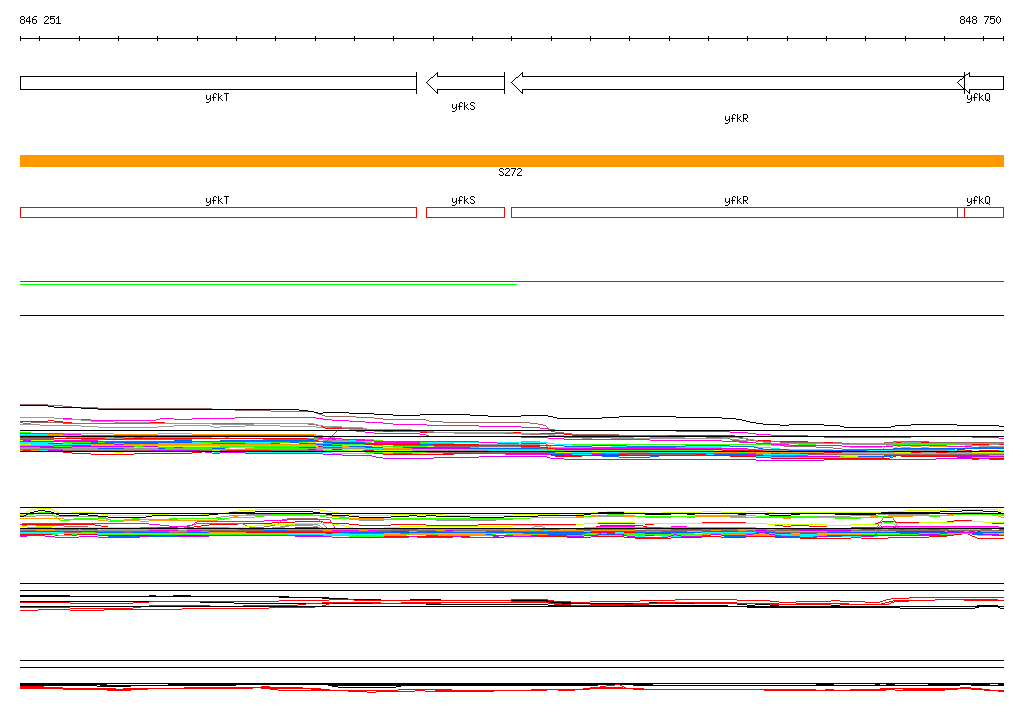
Task: Click the yfkS text label above the red box
Action: (x=463, y=201)
